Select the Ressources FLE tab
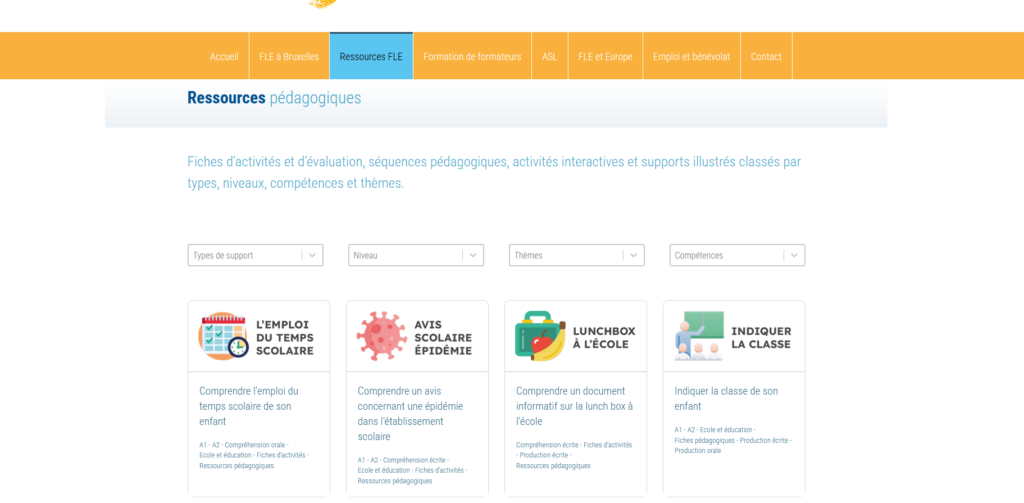The height and width of the screenshot is (503, 1024). pos(371,57)
